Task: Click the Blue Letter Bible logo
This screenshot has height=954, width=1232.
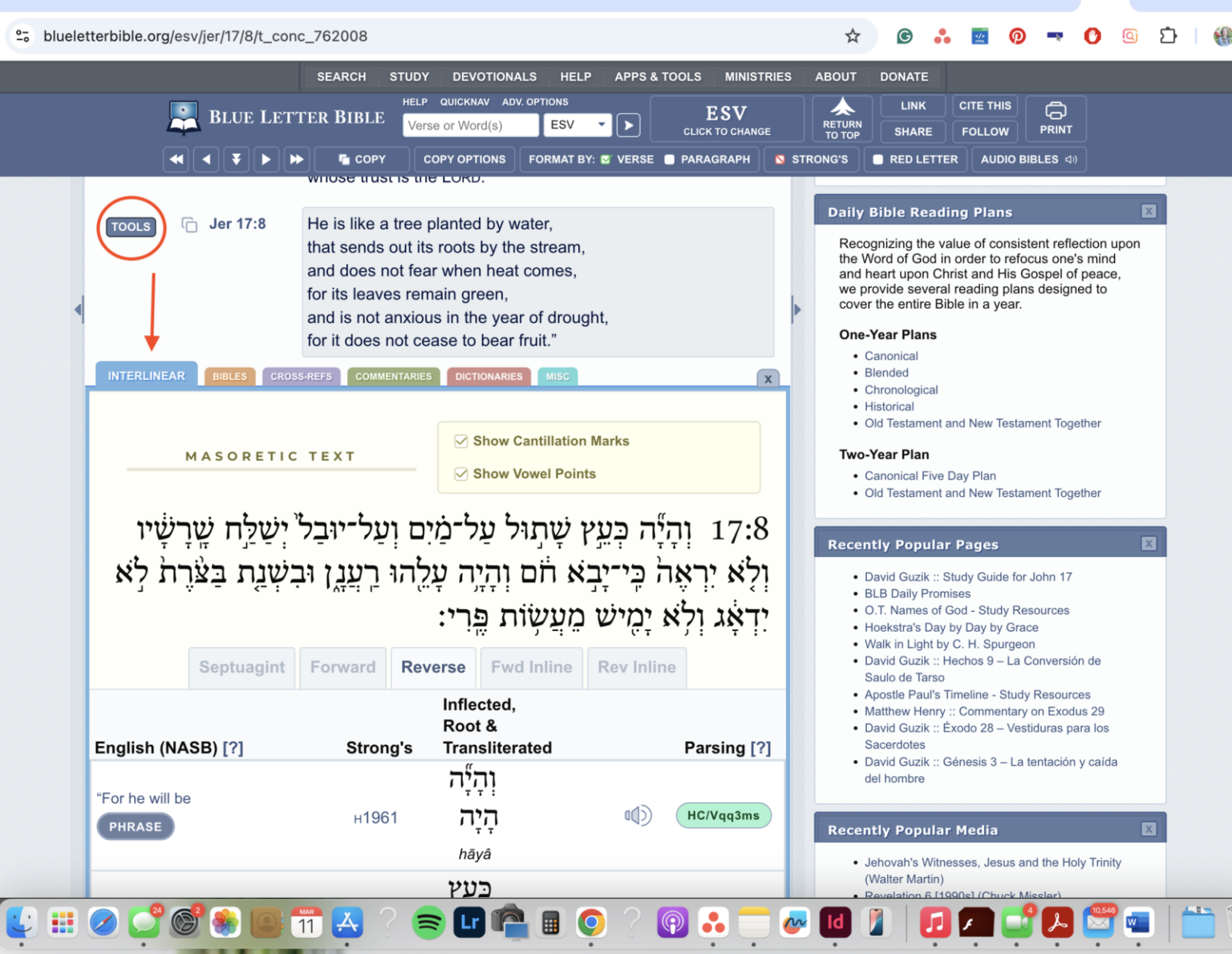Action: [276, 117]
